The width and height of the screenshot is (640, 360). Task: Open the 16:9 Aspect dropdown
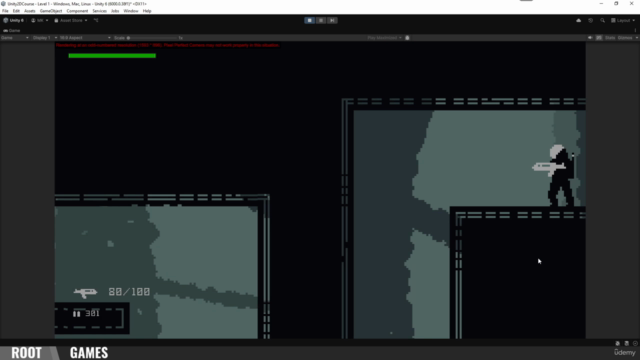click(85, 38)
